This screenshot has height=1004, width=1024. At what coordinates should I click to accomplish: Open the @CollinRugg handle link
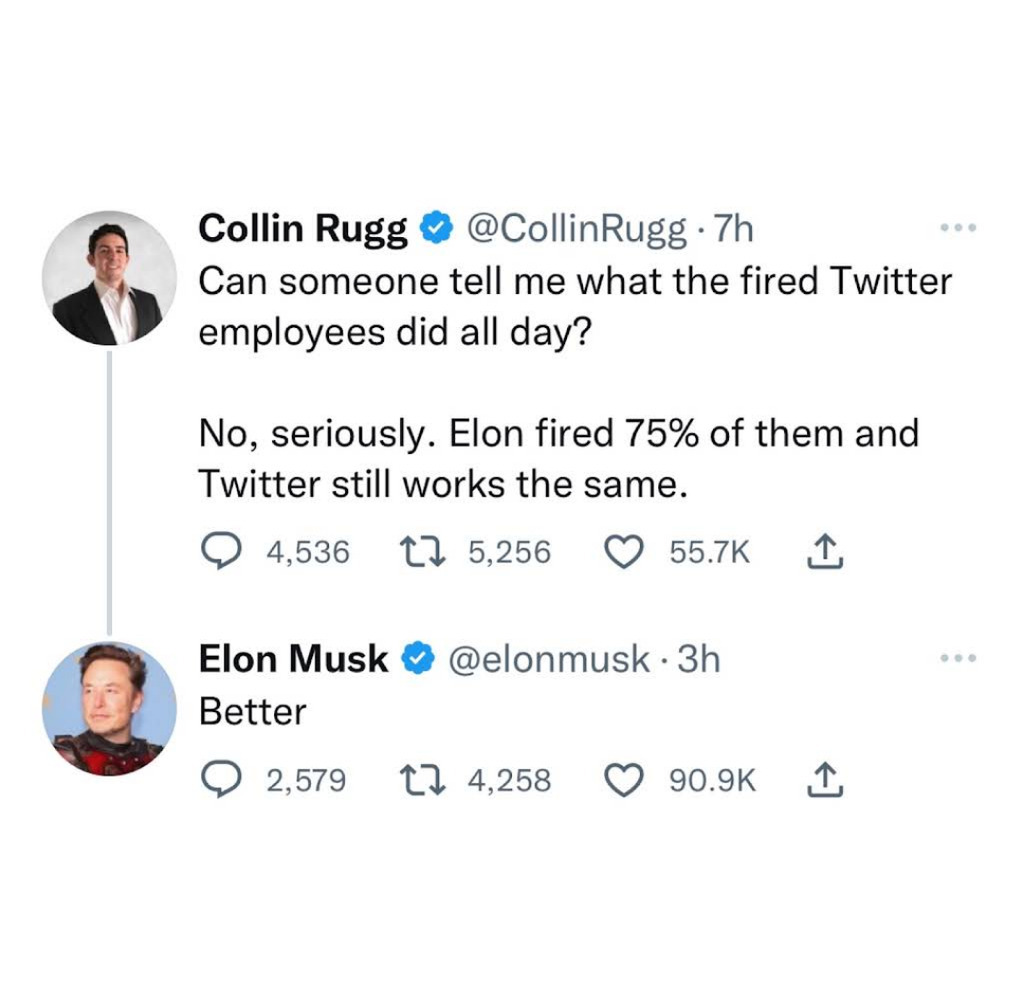pos(575,229)
